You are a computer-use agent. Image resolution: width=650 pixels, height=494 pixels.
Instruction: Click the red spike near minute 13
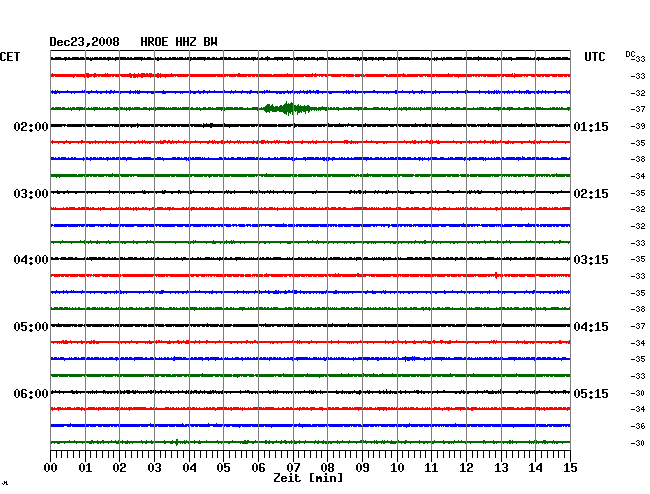point(496,275)
